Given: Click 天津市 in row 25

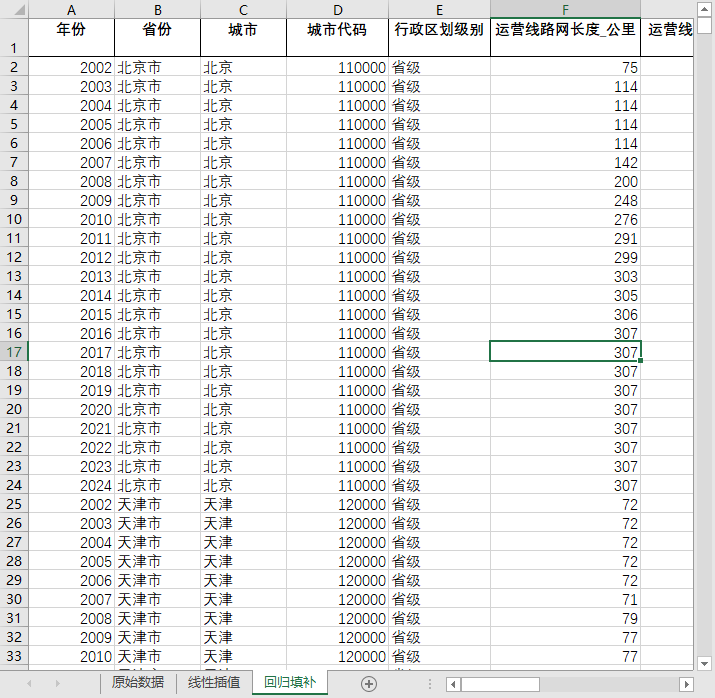Looking at the screenshot, I should tap(157, 504).
